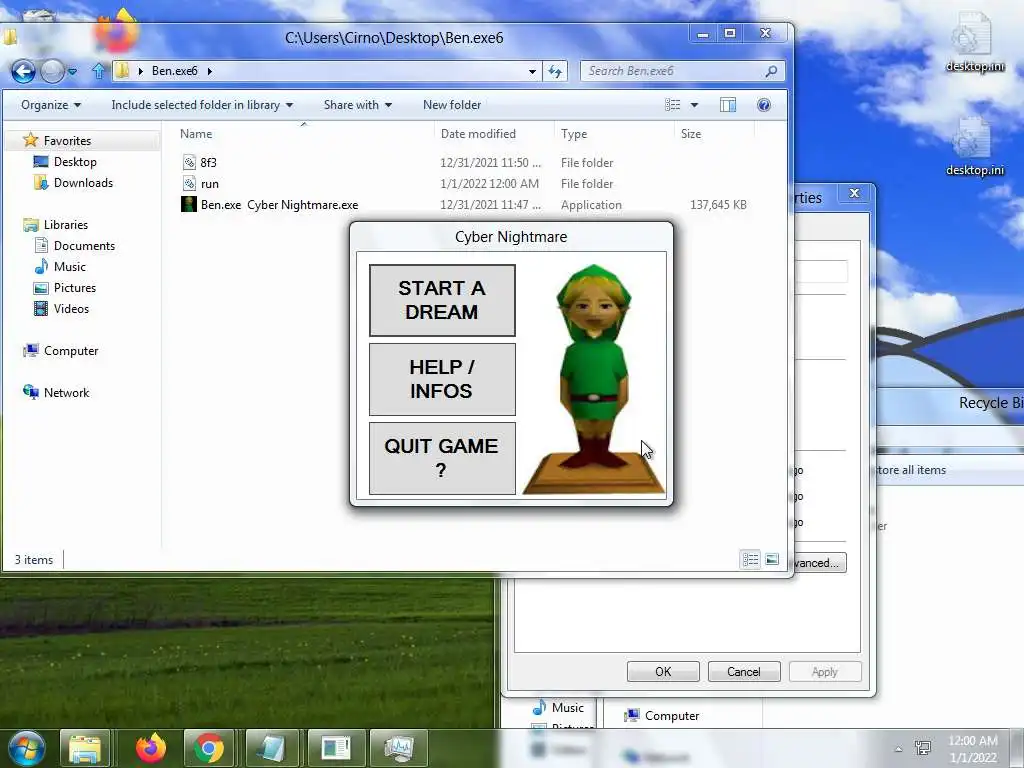Select Libraries in navigation pane

click(x=65, y=225)
